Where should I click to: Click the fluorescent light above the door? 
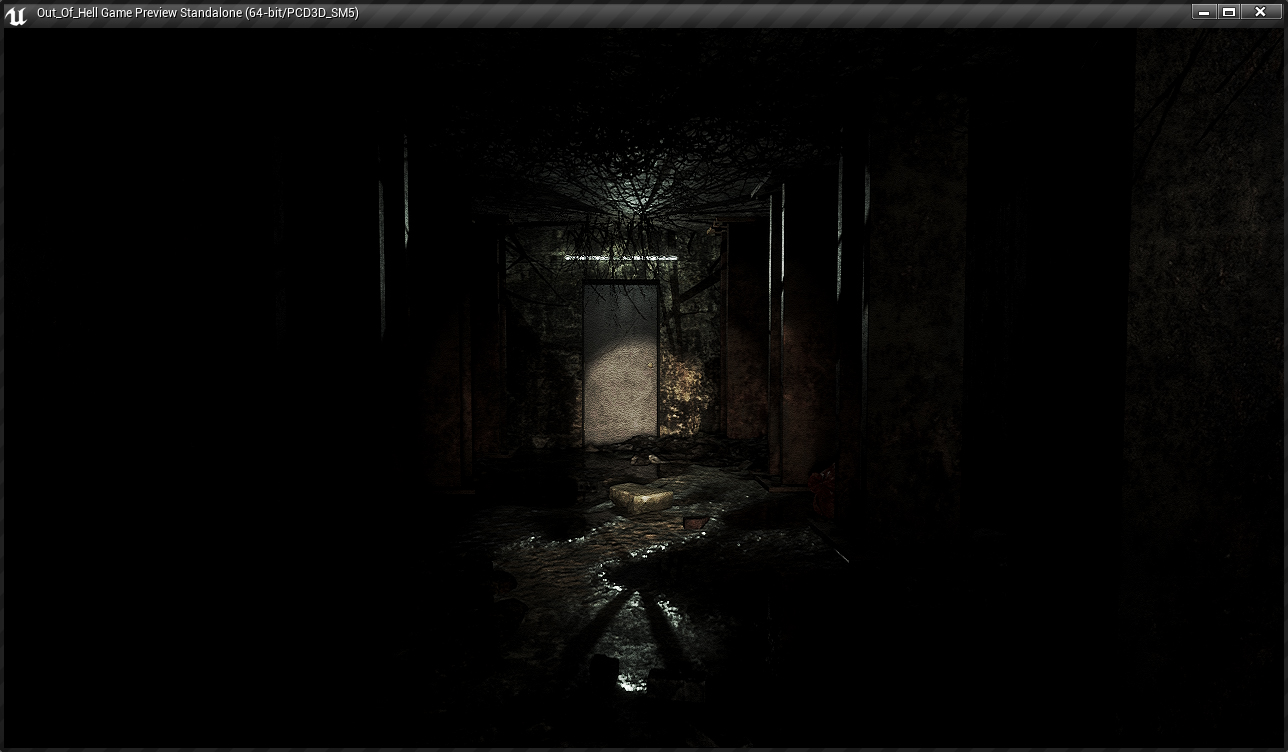coord(620,258)
